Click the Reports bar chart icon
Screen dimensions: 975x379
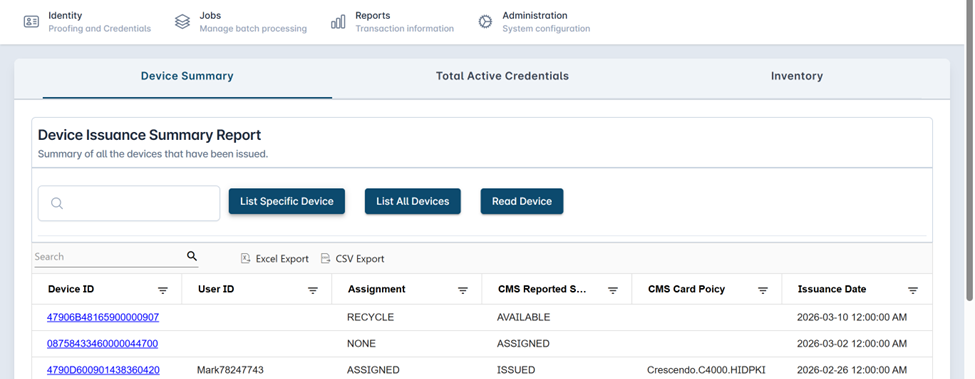click(x=338, y=22)
